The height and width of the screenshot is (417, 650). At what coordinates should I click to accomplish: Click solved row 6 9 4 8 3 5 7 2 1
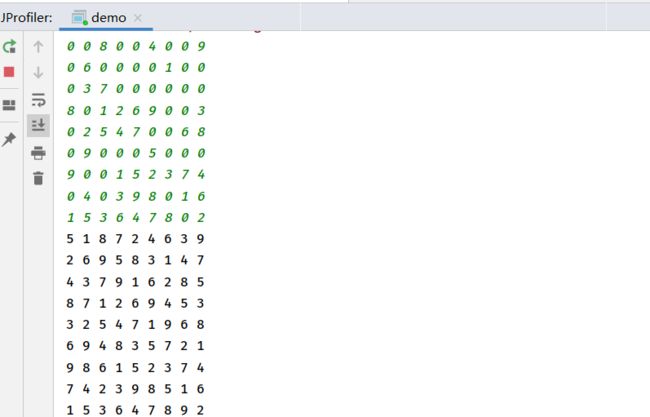[135, 346]
